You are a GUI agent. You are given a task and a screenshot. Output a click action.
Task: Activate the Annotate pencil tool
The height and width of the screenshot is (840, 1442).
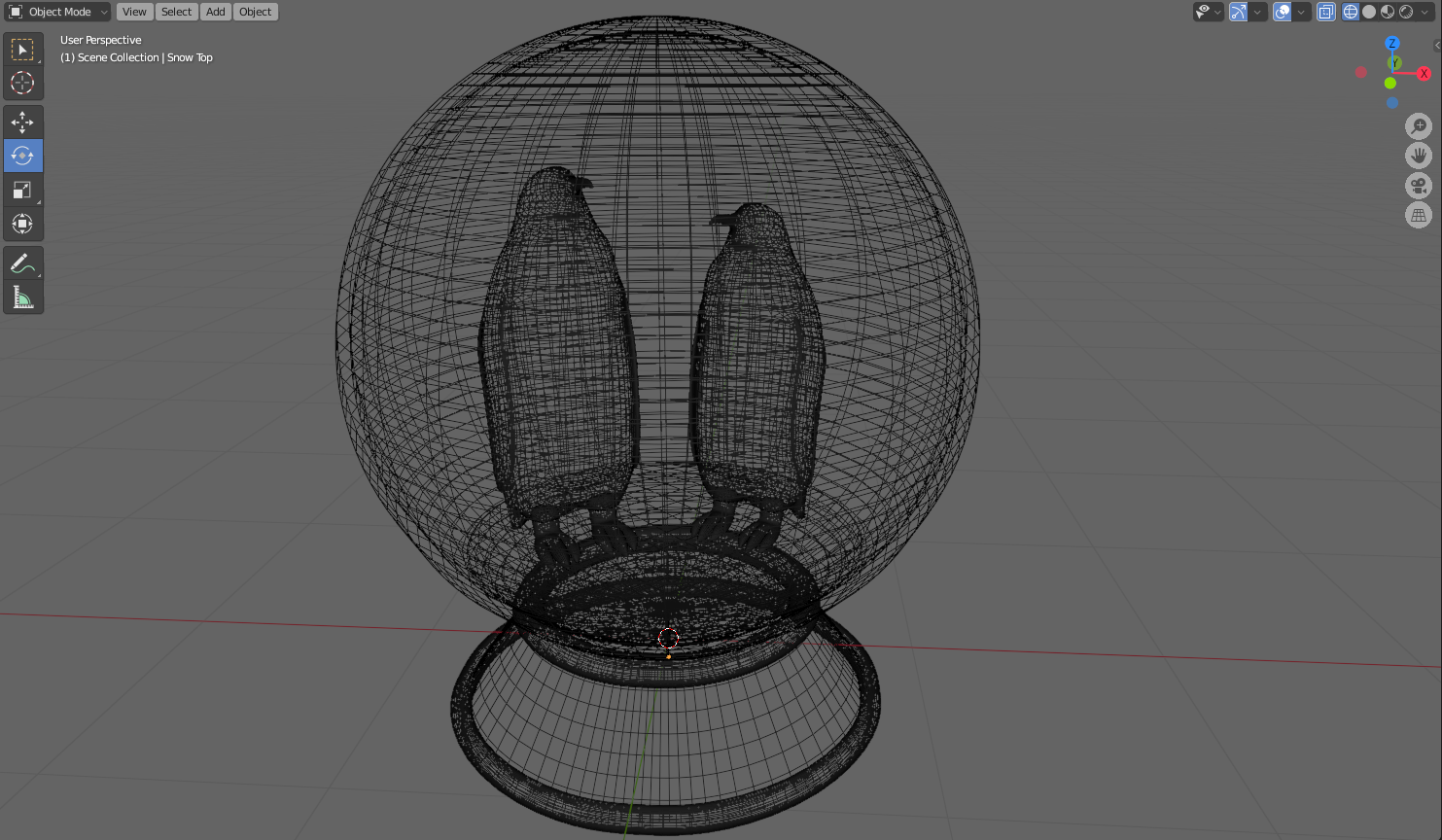(x=22, y=263)
